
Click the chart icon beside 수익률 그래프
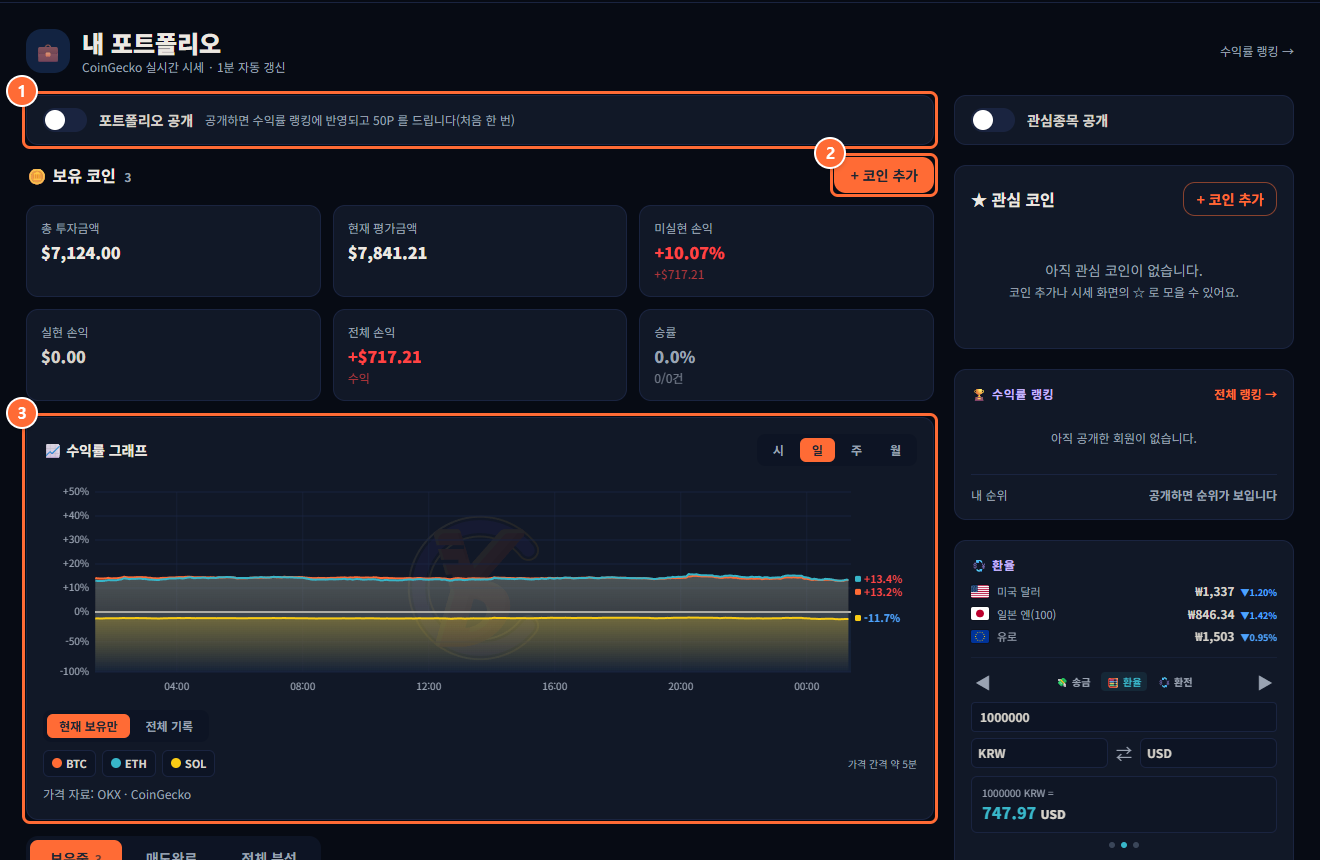point(53,451)
